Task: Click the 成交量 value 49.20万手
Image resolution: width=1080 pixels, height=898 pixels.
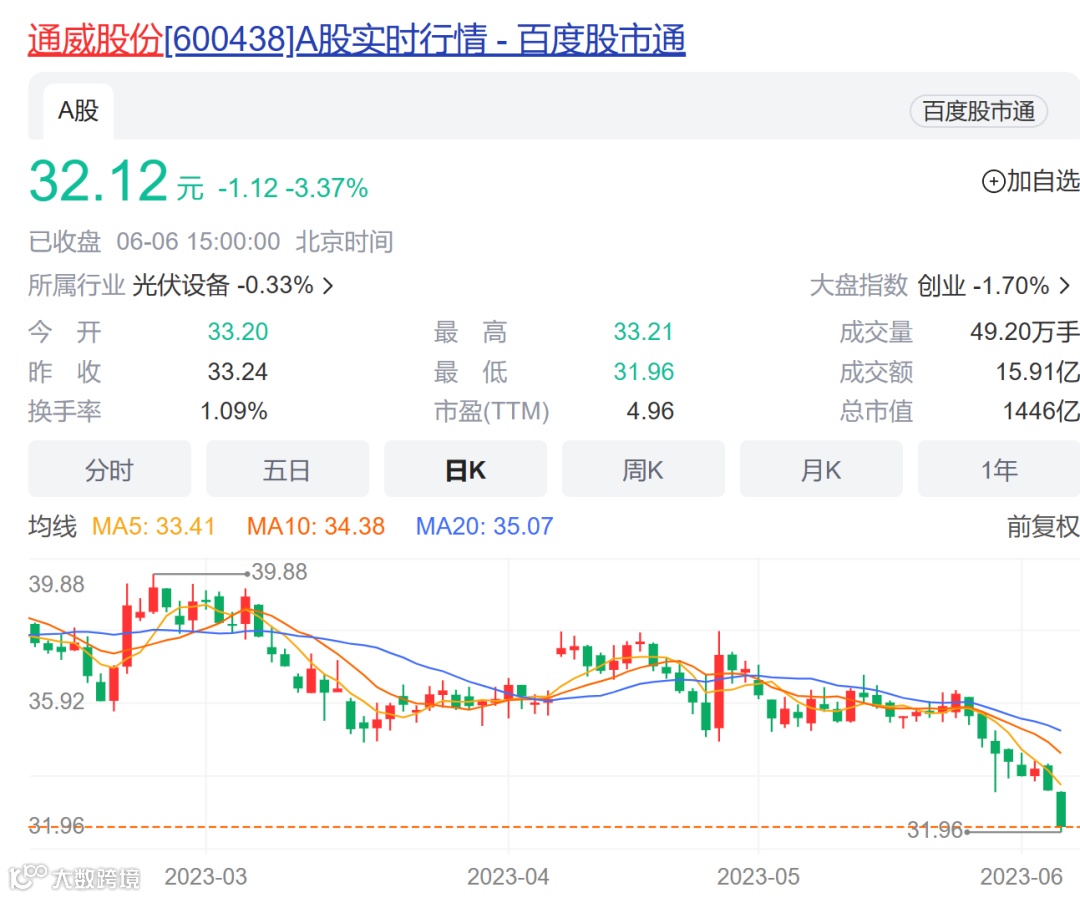Action: click(x=1025, y=332)
